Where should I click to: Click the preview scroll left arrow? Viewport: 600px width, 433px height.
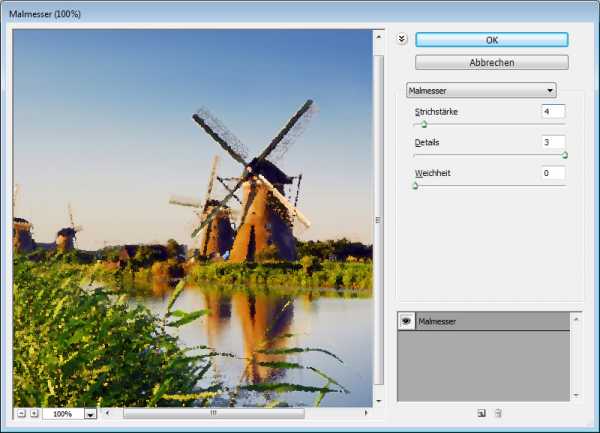[108, 413]
